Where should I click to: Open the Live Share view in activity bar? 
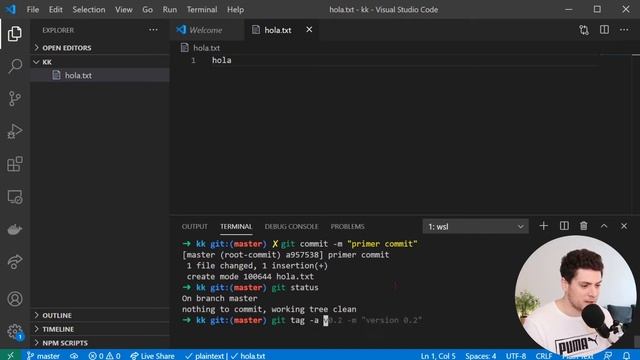coord(15,262)
